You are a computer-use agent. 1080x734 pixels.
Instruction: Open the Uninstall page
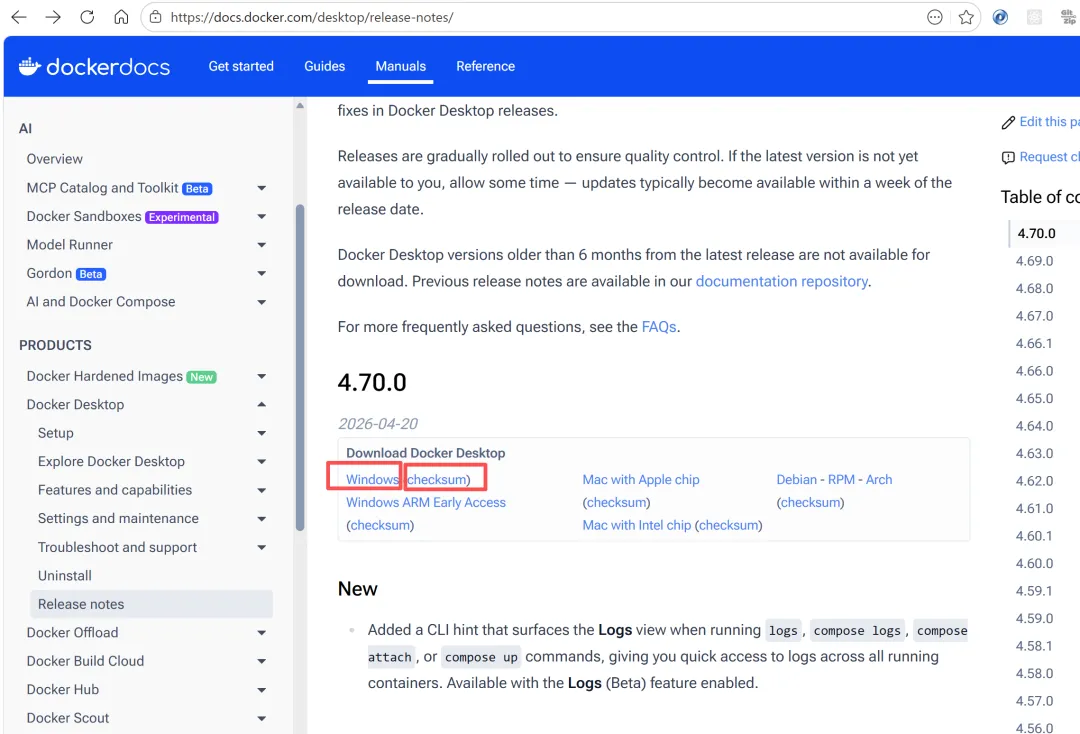tap(65, 576)
